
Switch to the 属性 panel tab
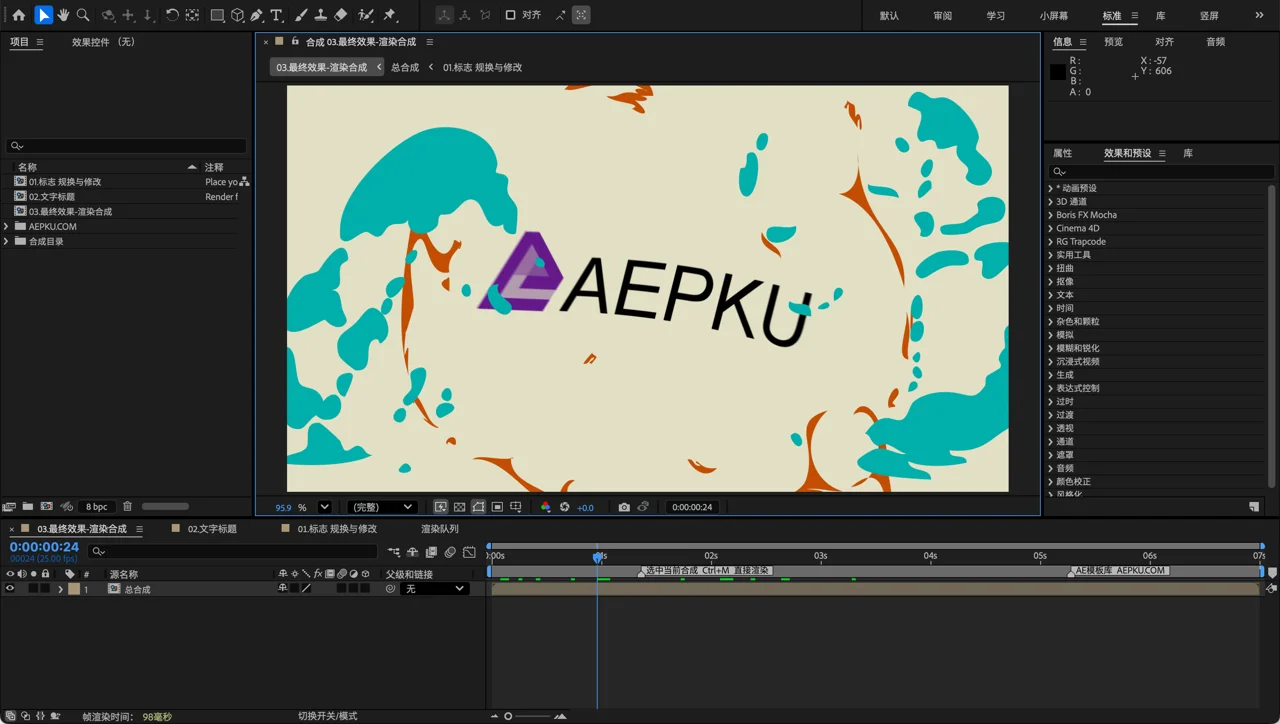click(x=1062, y=153)
